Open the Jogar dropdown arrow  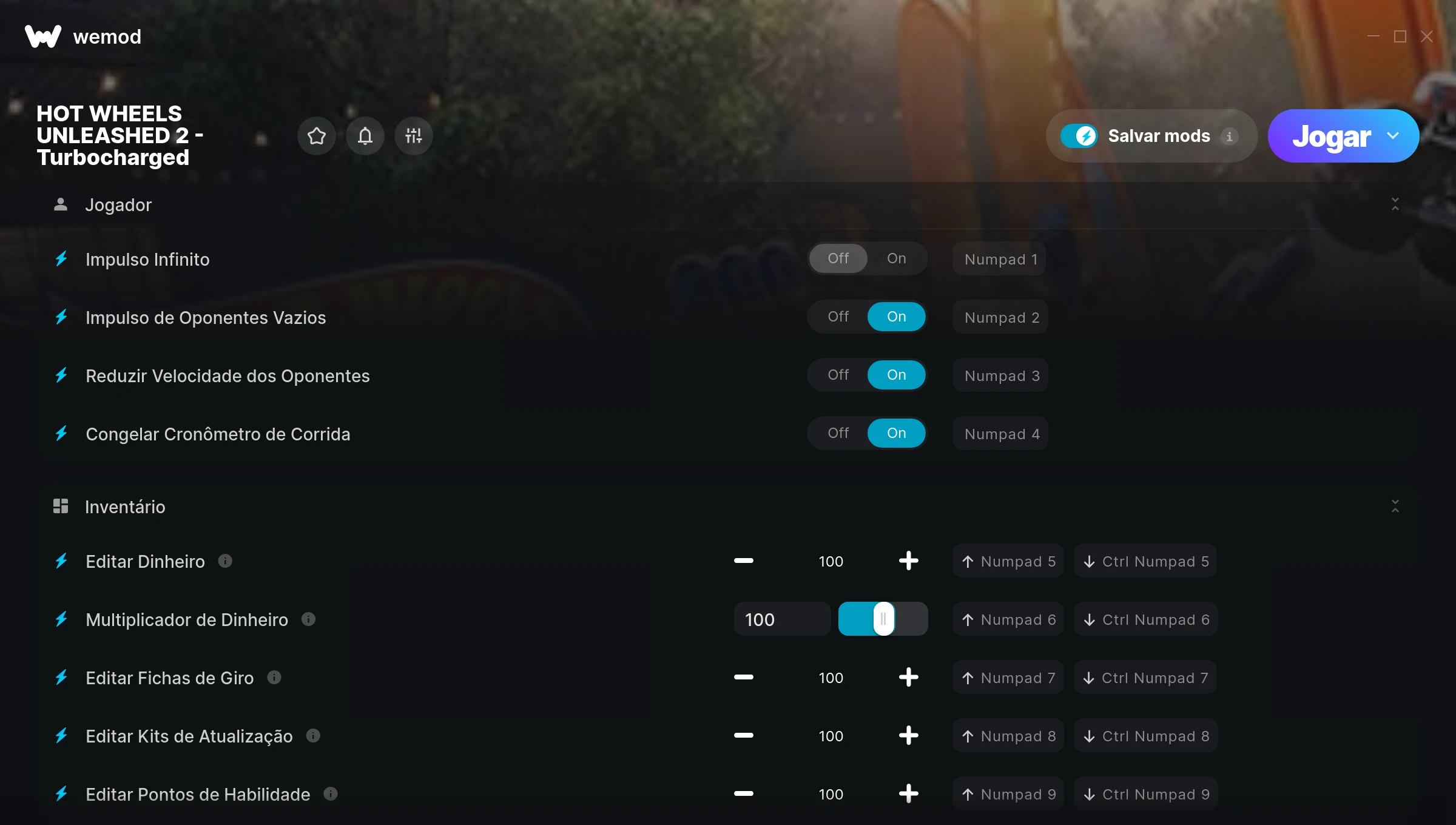click(x=1393, y=136)
